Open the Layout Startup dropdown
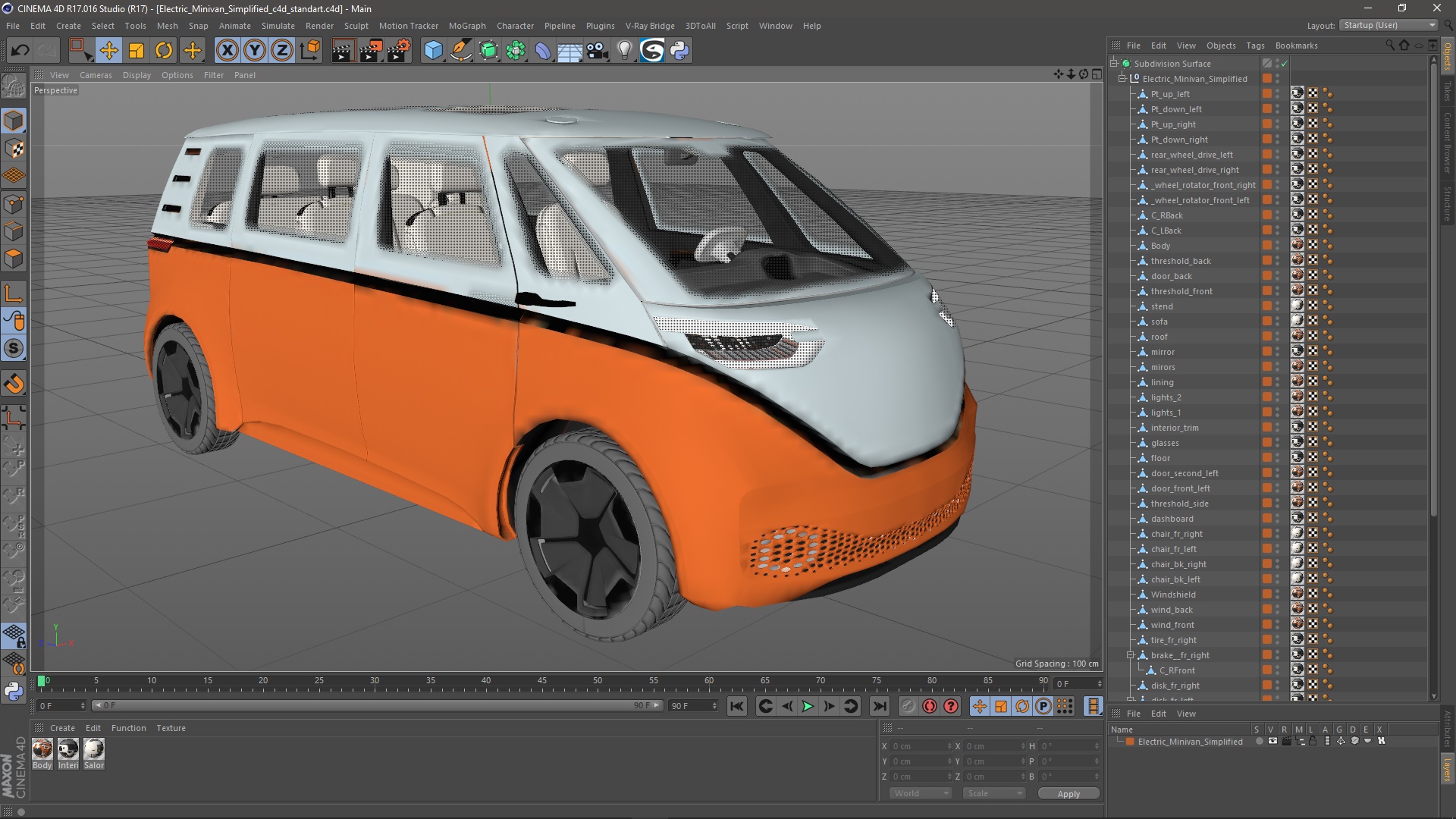 pyautogui.click(x=1389, y=25)
